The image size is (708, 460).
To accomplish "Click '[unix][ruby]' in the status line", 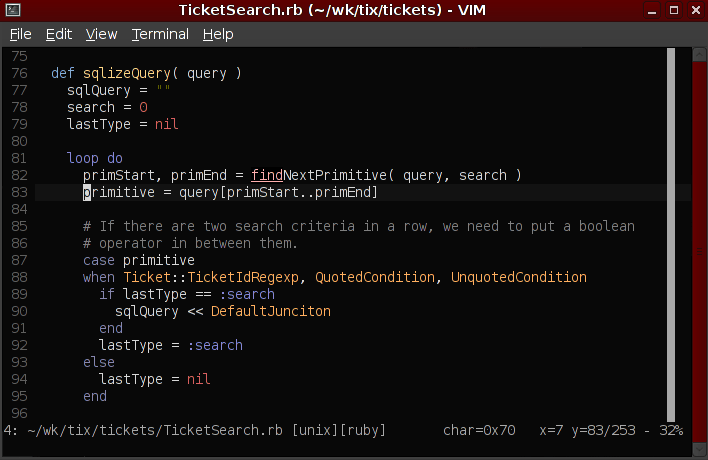I will [339, 430].
